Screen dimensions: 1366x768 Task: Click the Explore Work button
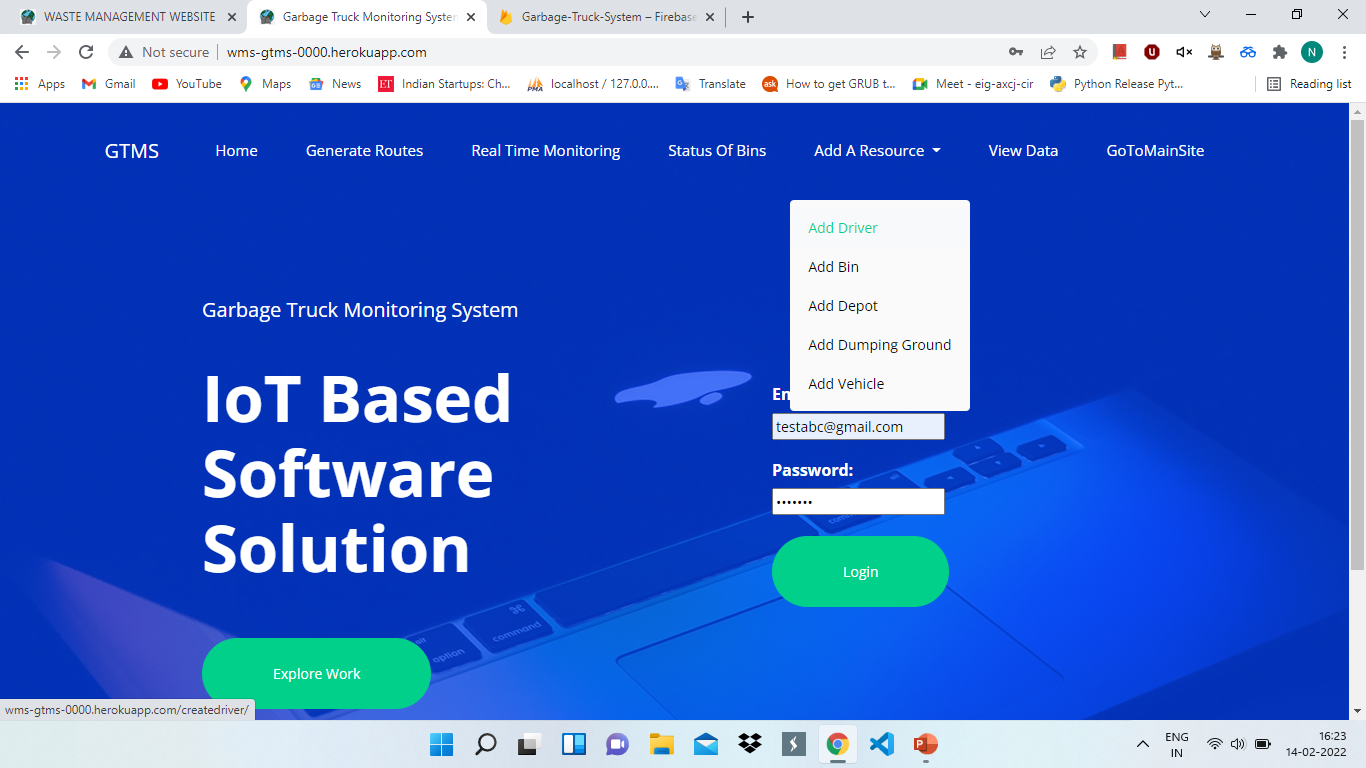(316, 674)
